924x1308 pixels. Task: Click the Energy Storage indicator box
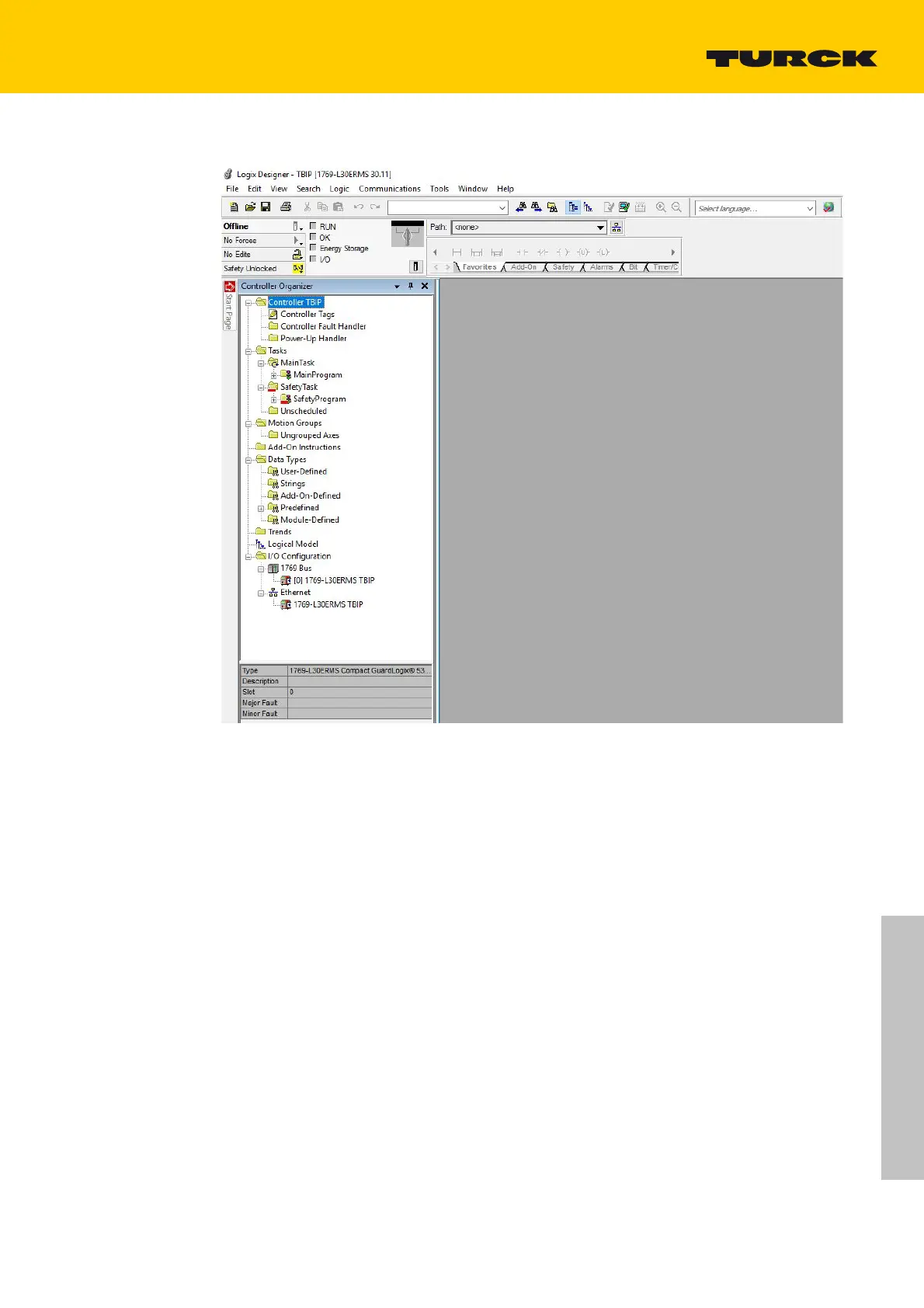coord(314,248)
